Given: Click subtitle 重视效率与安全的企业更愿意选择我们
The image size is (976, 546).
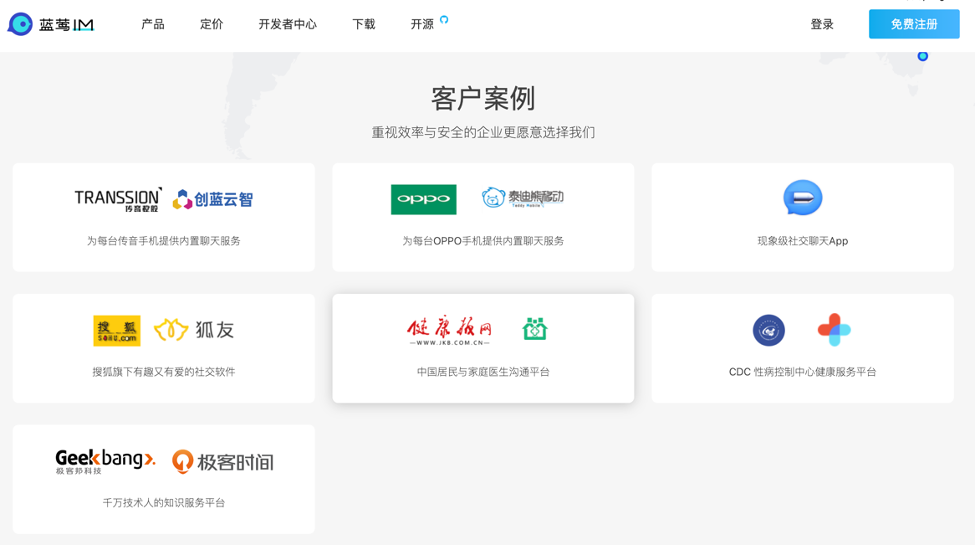Looking at the screenshot, I should [x=483, y=132].
